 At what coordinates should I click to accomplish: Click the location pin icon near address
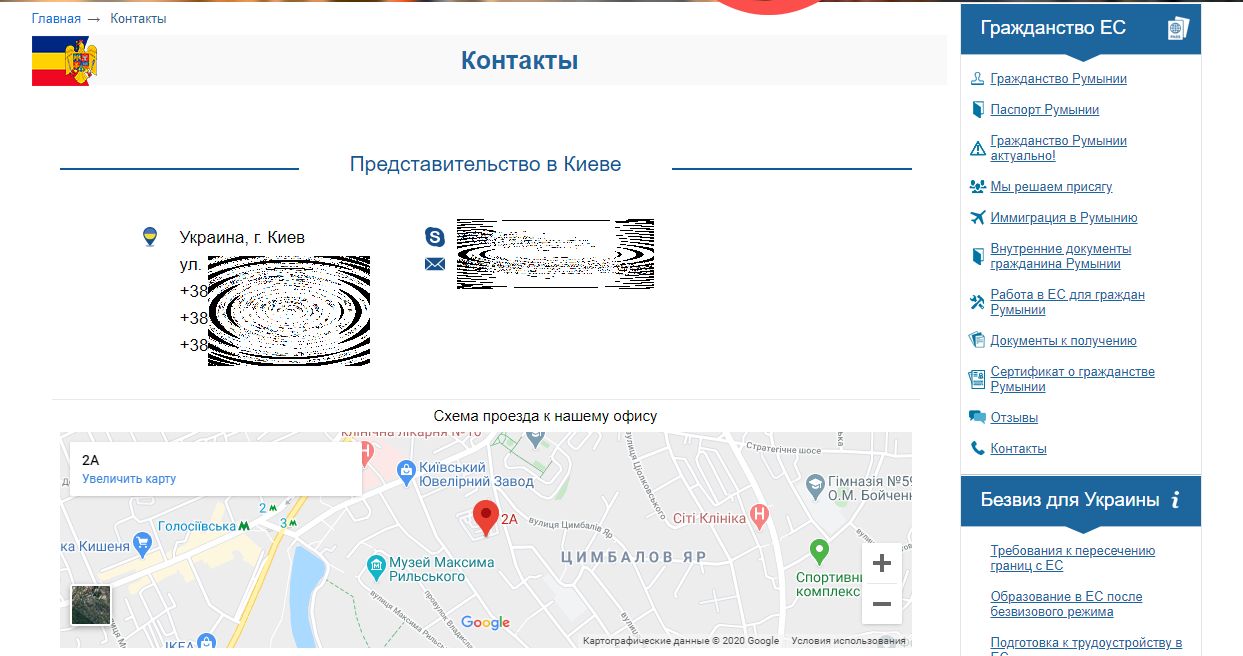pyautogui.click(x=150, y=237)
